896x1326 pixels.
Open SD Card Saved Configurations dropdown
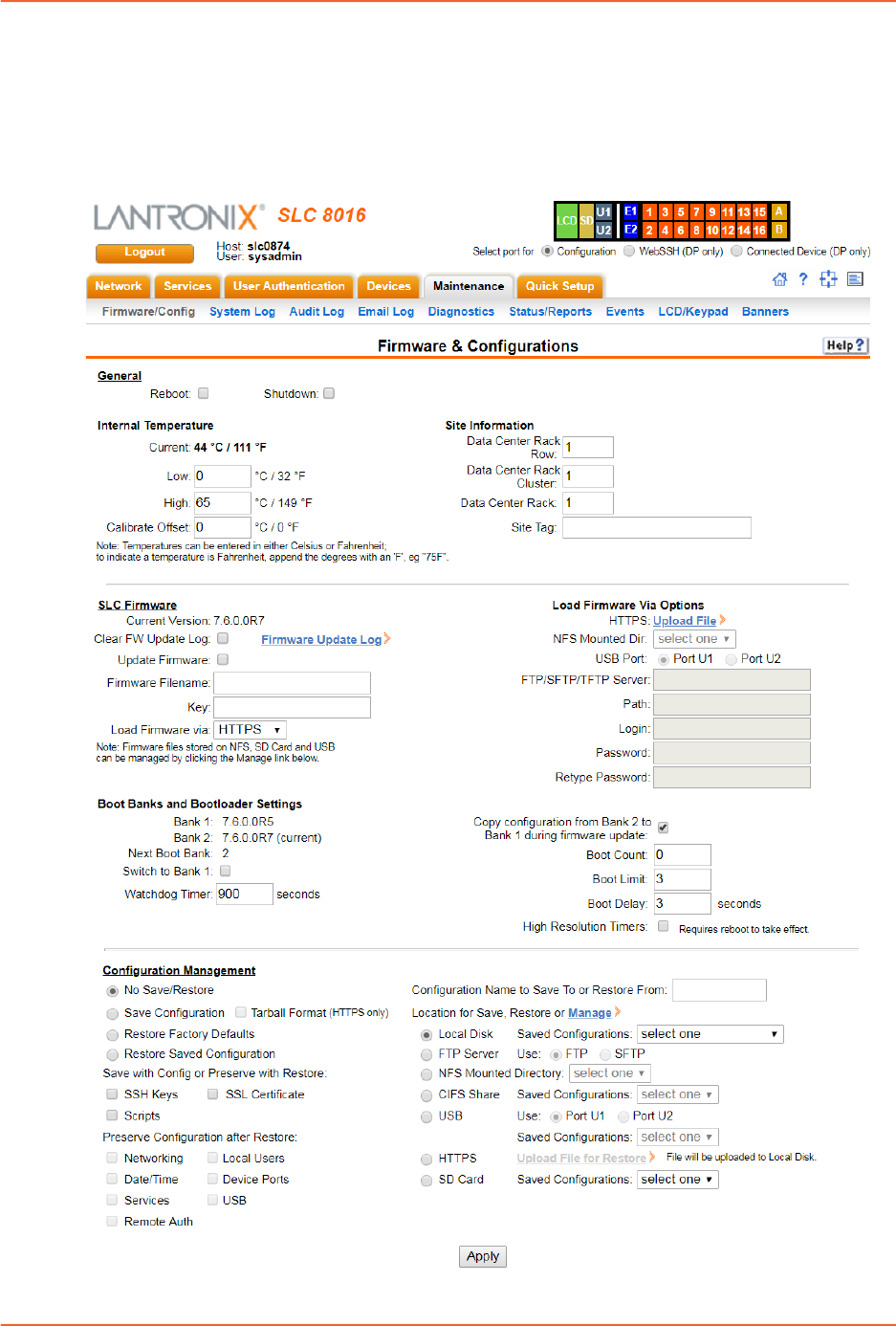click(677, 1180)
